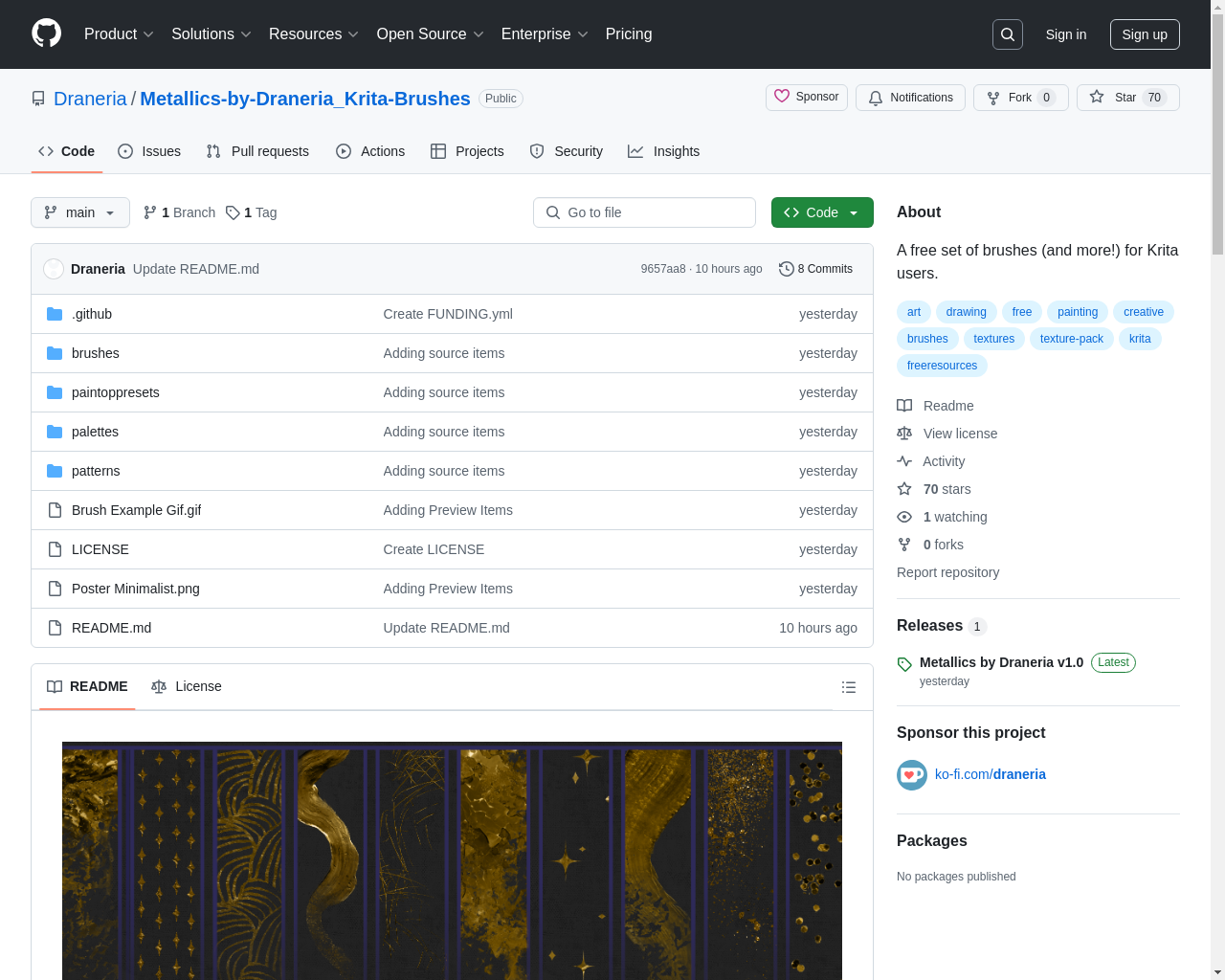Click the GitHub logo icon
The width and height of the screenshot is (1225, 980).
click(46, 33)
